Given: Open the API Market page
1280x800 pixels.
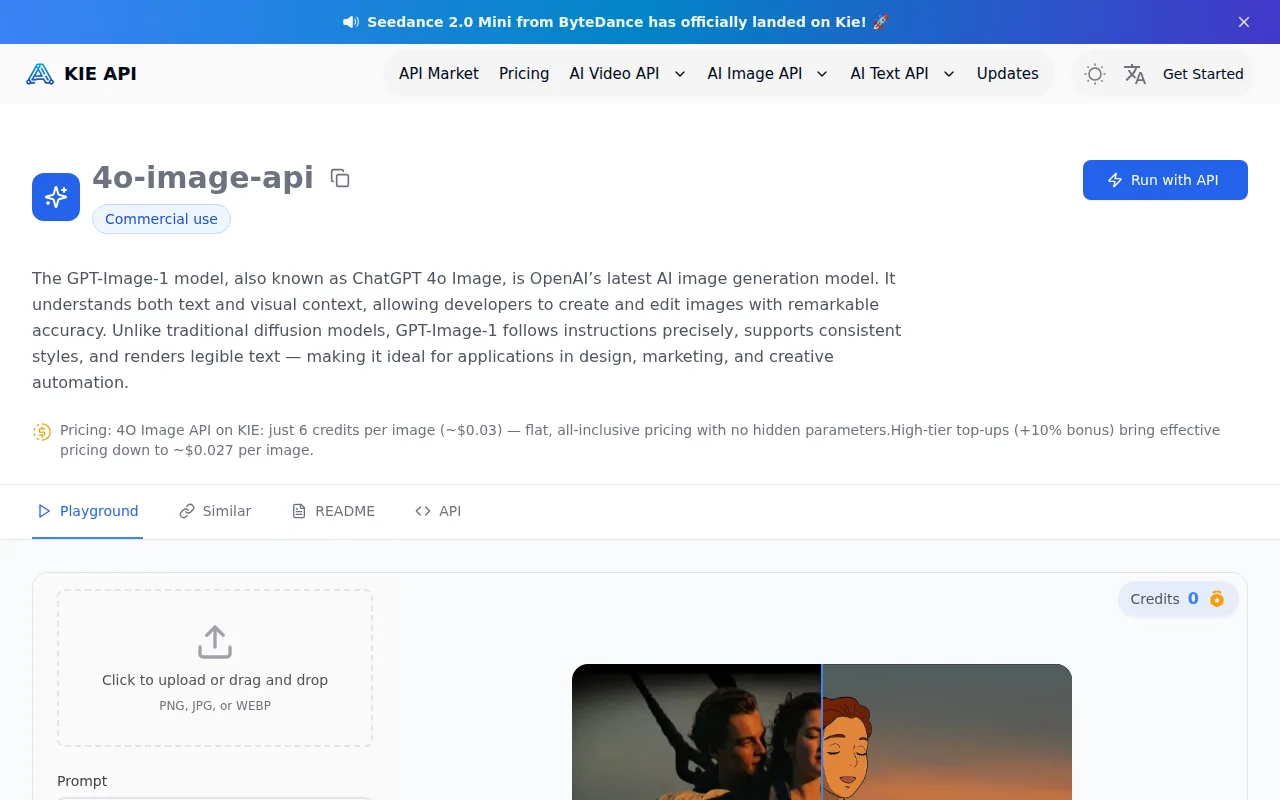Looking at the screenshot, I should click(439, 74).
